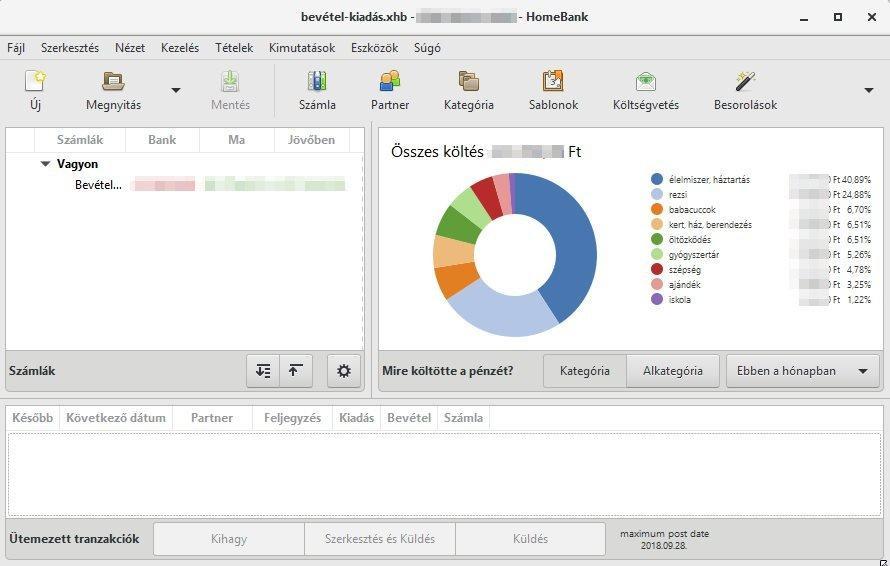Click the Kiadás column header
The image size is (890, 566).
[x=356, y=418]
